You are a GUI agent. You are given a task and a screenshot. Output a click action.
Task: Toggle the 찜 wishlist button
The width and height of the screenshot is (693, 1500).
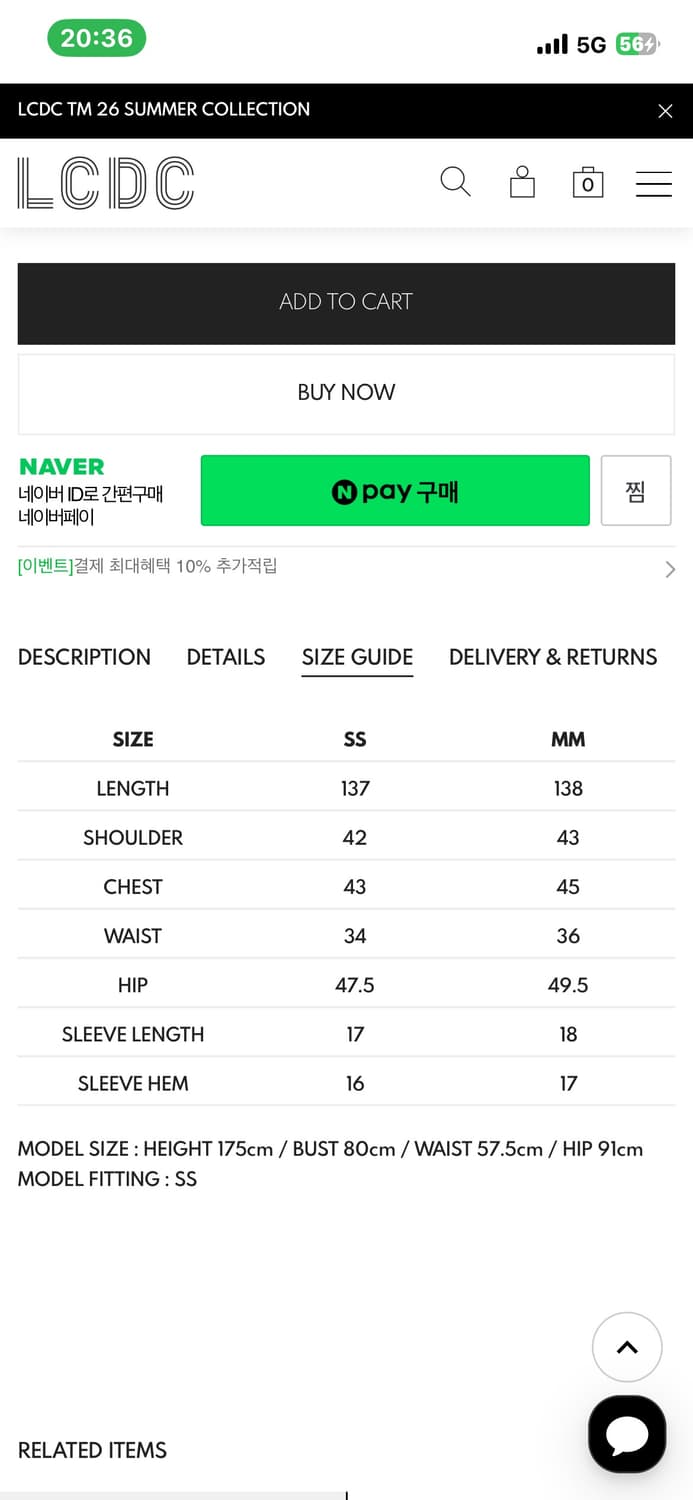636,491
